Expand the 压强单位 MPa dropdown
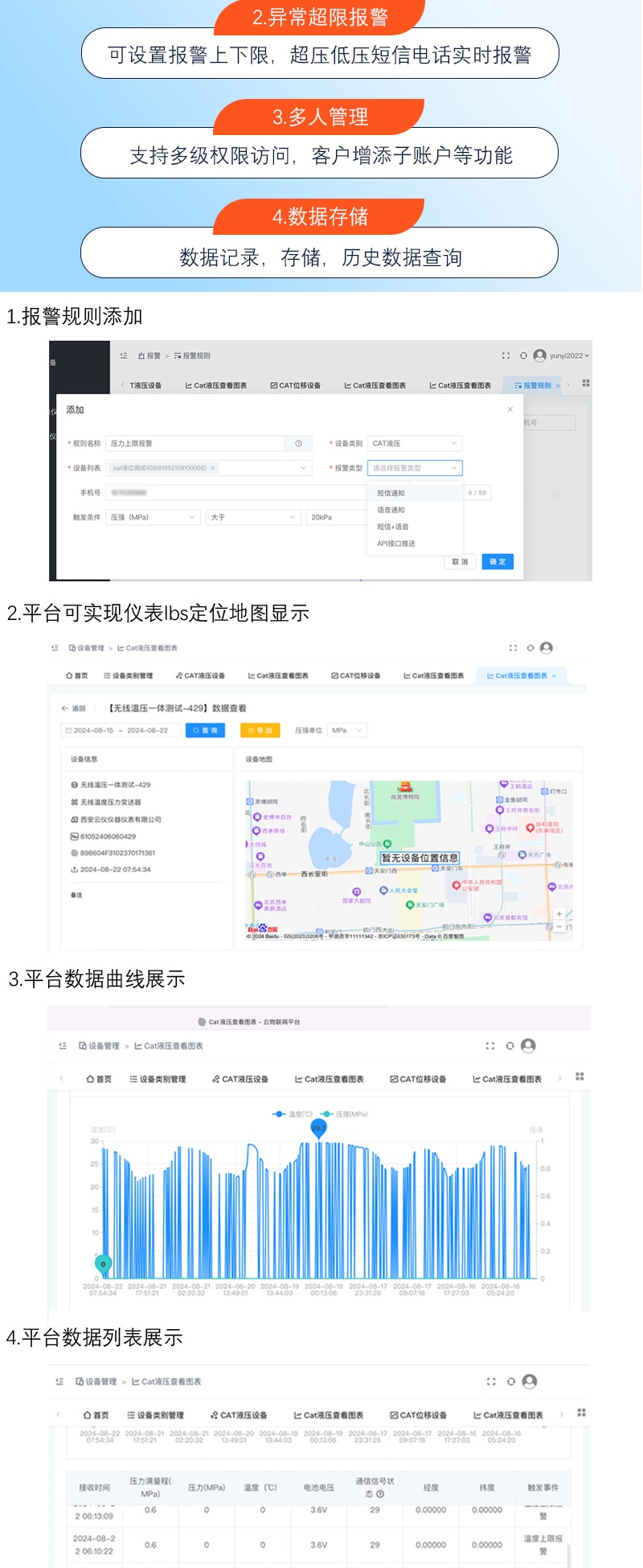The height and width of the screenshot is (1568, 643). click(347, 730)
